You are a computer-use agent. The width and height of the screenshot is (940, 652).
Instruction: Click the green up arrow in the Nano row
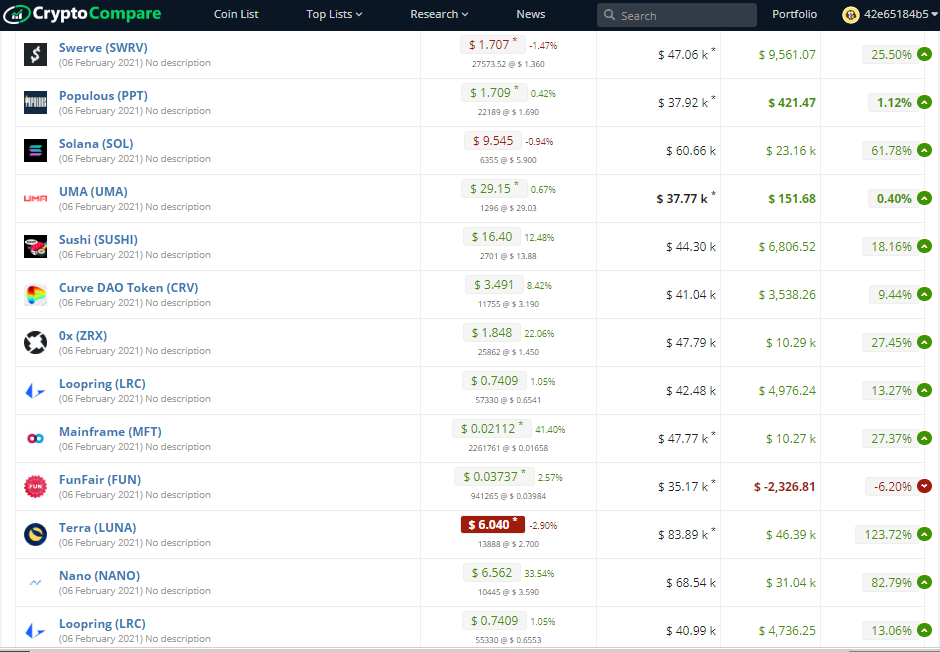tap(924, 582)
